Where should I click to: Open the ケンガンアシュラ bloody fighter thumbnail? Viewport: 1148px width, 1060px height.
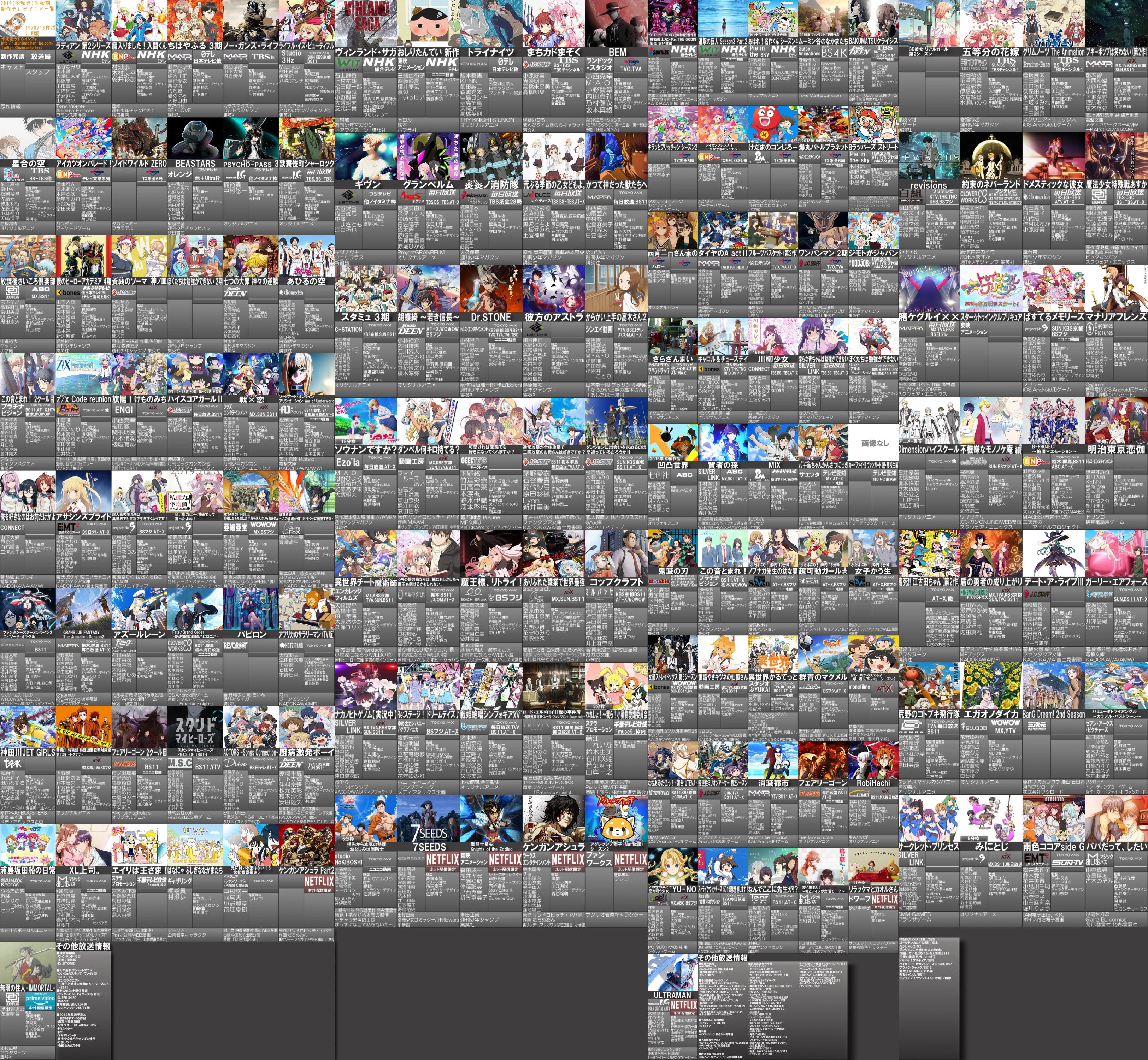click(554, 818)
